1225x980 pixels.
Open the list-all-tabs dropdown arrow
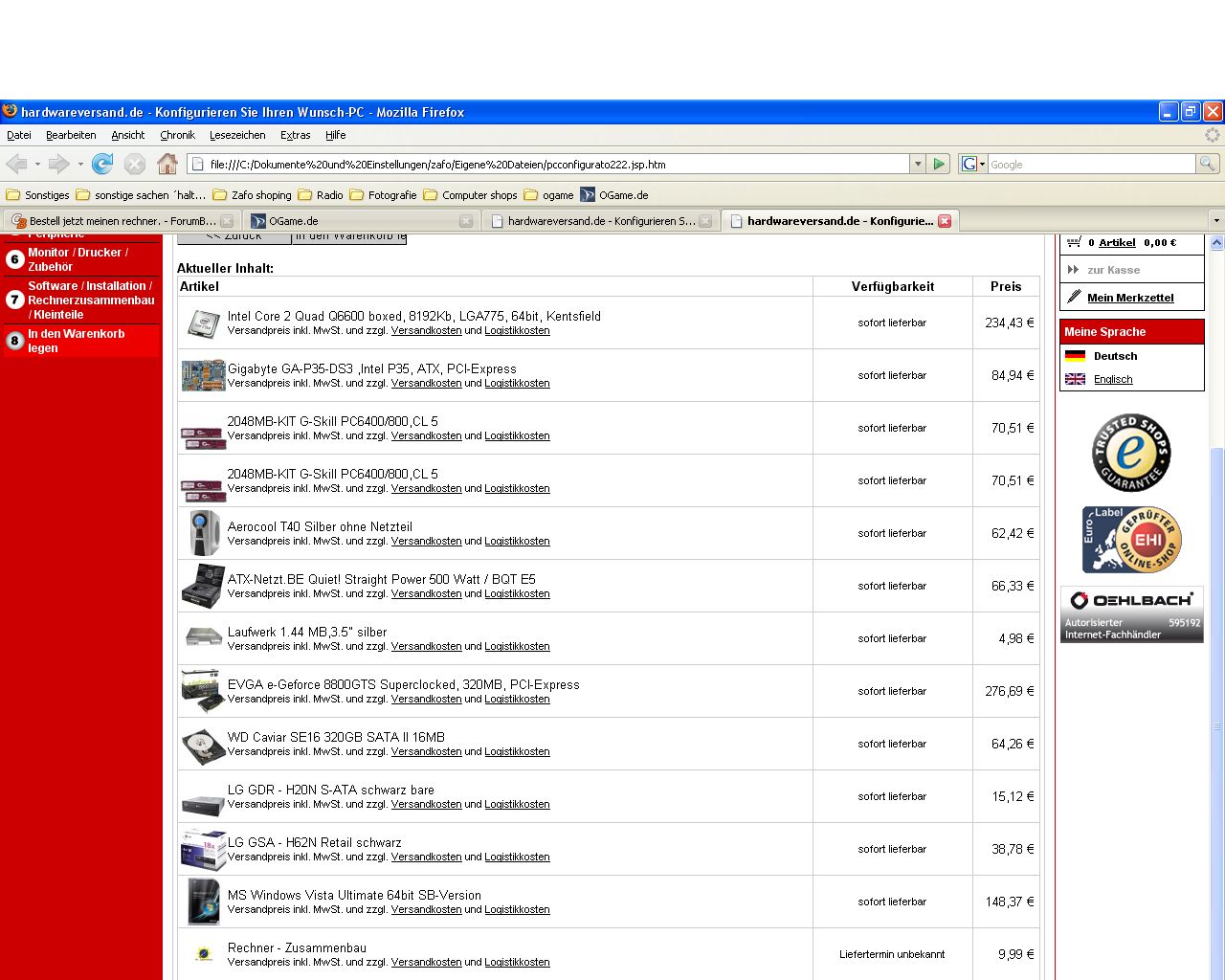pos(1216,221)
